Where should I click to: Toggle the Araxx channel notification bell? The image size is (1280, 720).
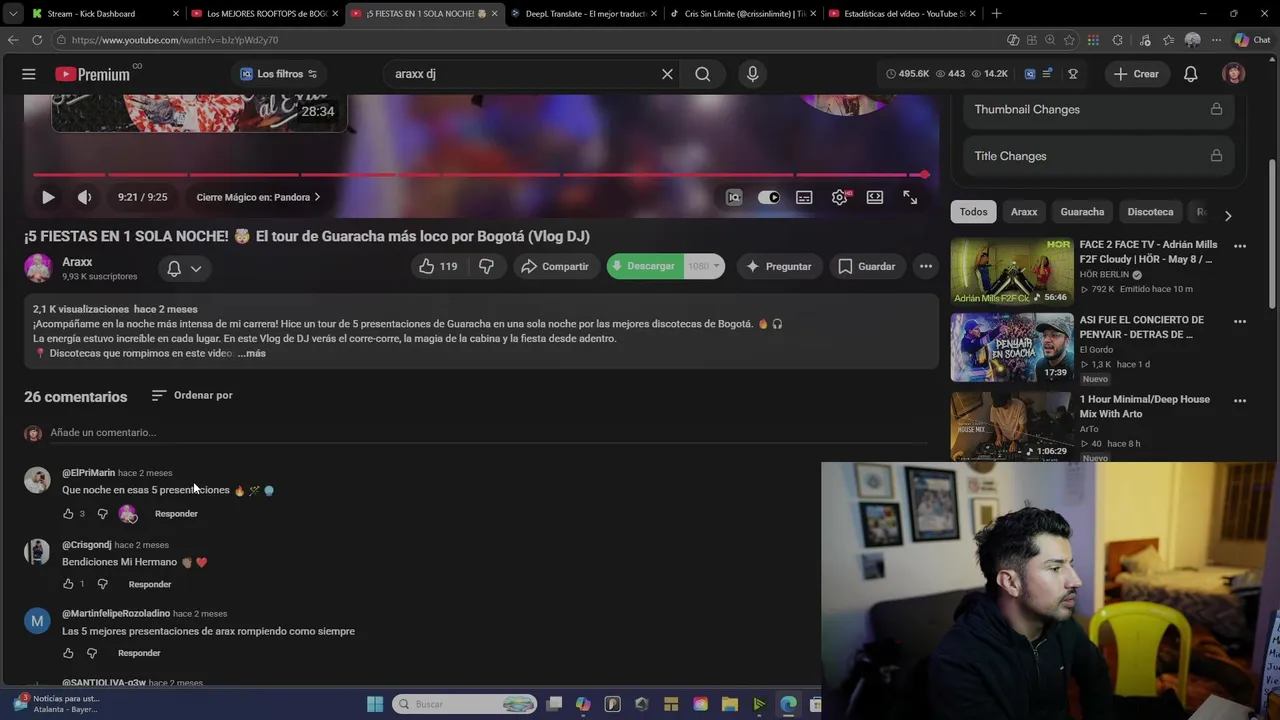tap(174, 268)
